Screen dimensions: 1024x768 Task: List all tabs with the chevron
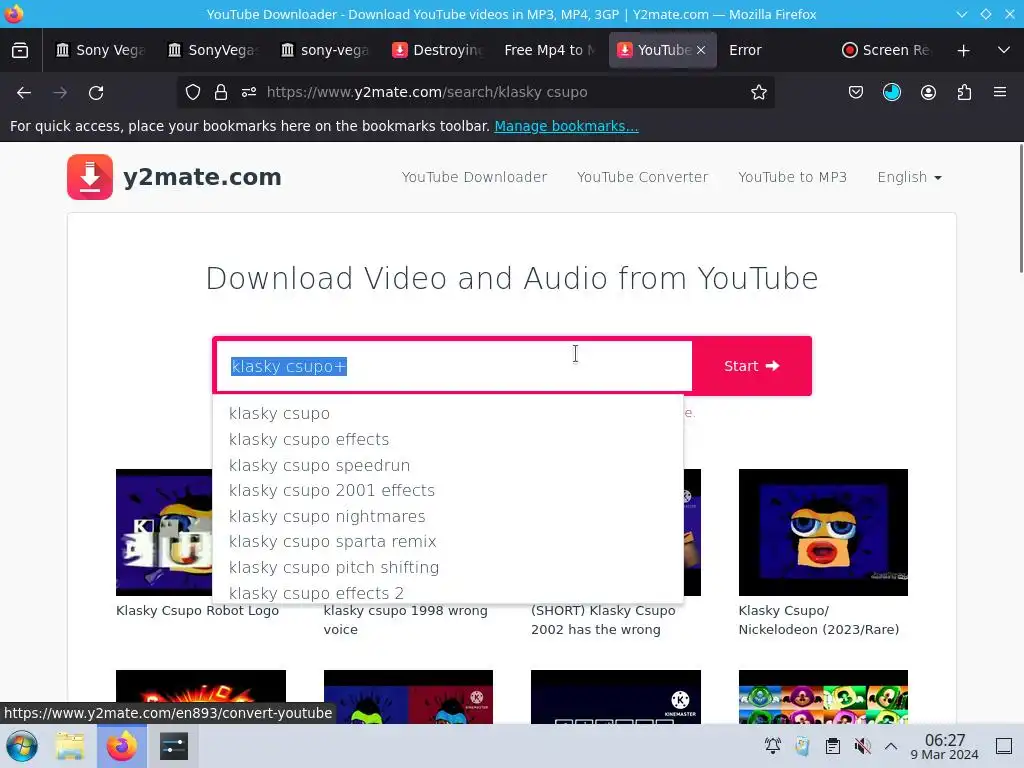click(x=1004, y=50)
